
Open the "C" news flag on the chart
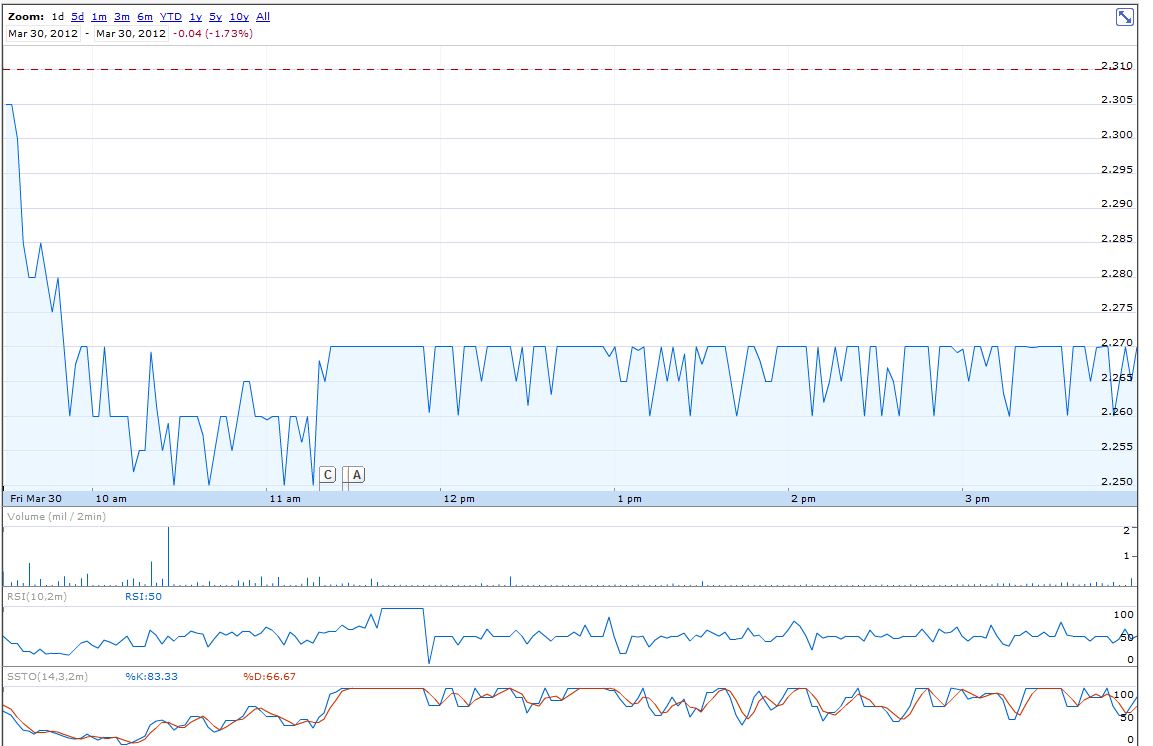327,474
